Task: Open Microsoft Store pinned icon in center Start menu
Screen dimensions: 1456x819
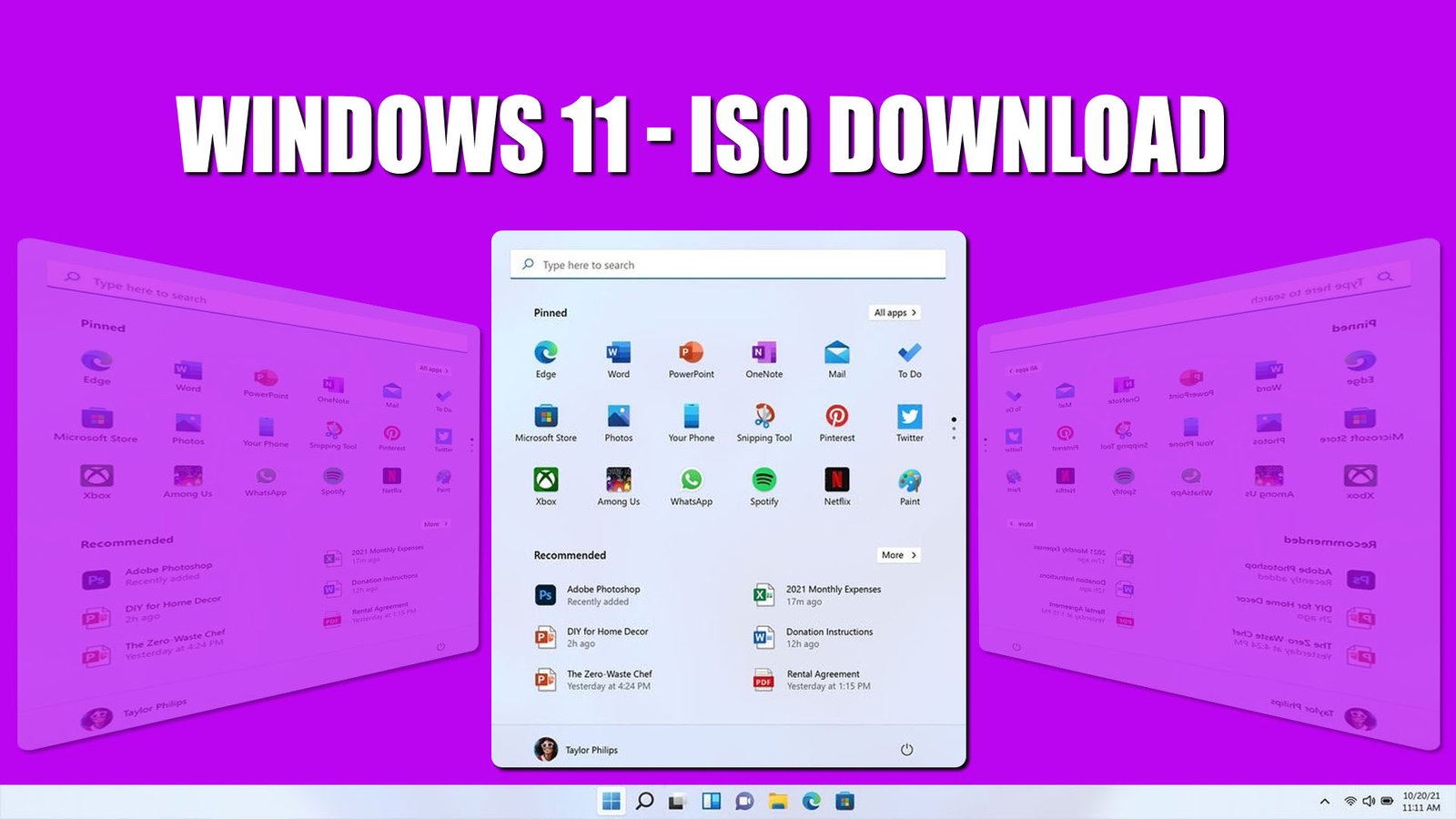Action: pyautogui.click(x=546, y=422)
